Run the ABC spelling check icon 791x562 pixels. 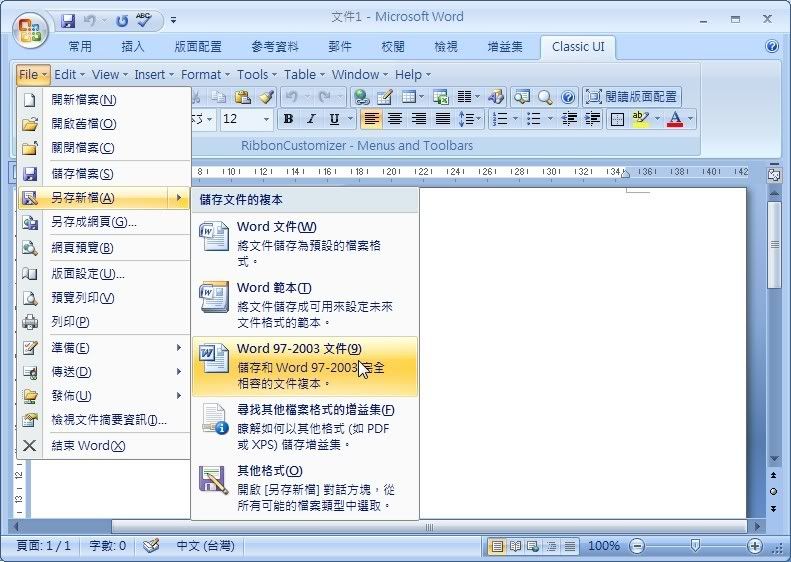[144, 20]
